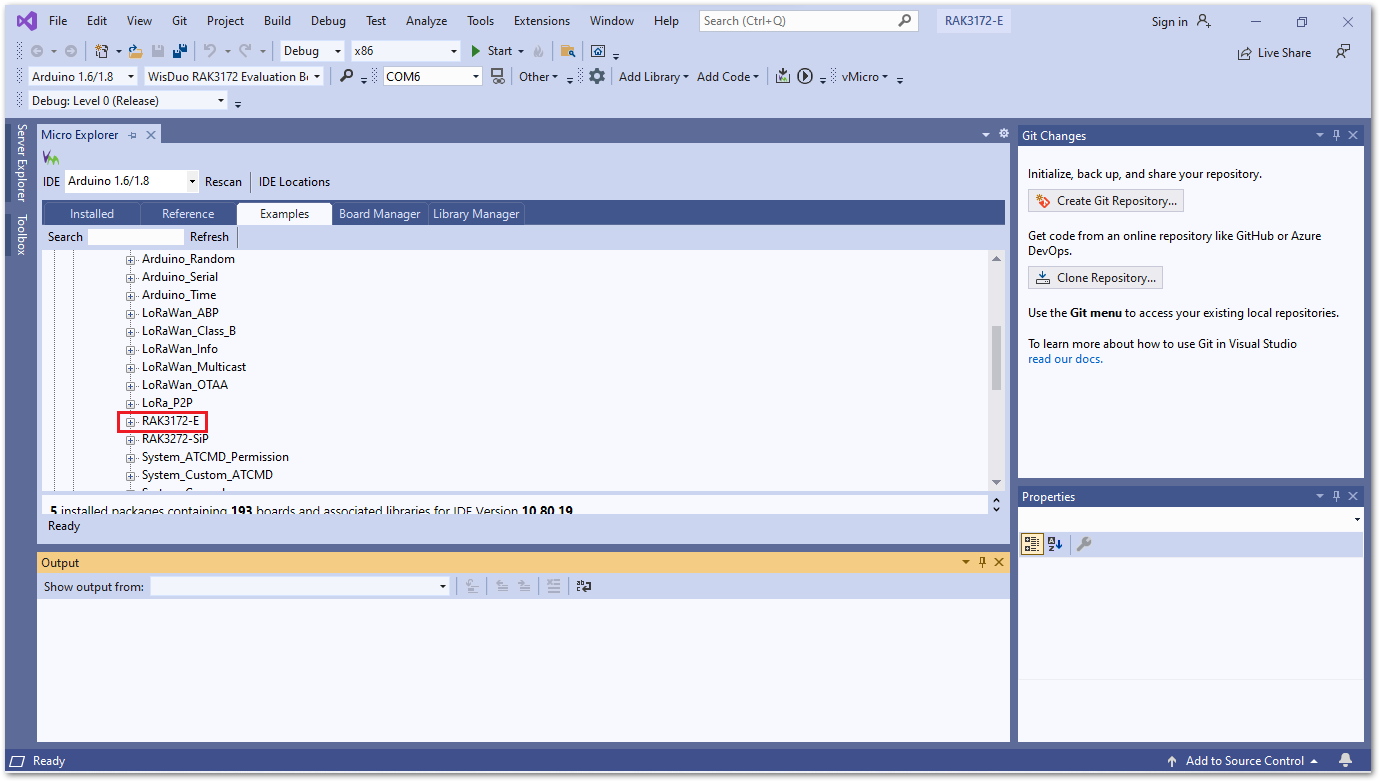1380x782 pixels.
Task: Focus the Search (Ctrl+Q) box
Action: pos(808,21)
